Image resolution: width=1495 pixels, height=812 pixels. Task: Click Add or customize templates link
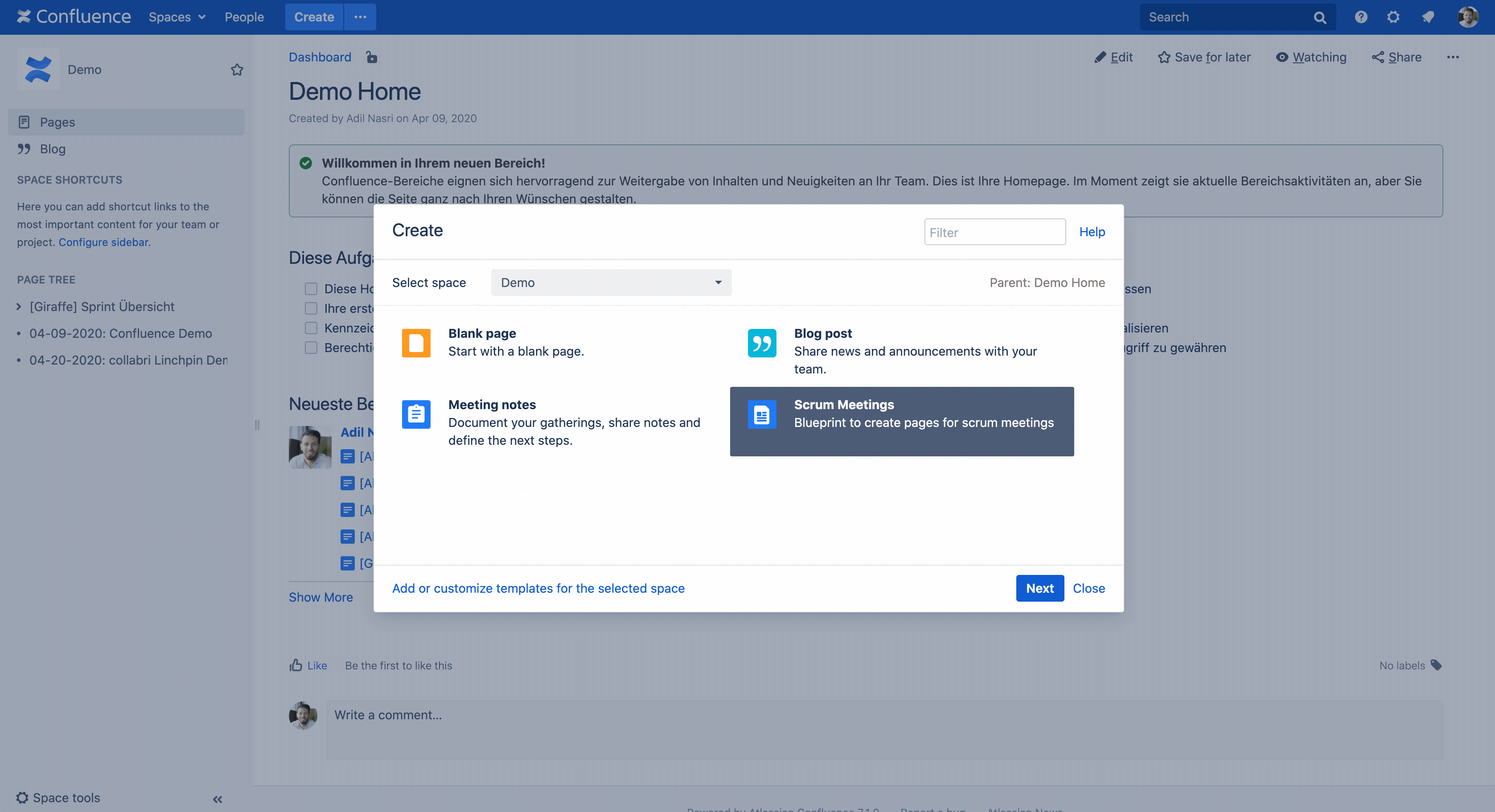click(538, 588)
